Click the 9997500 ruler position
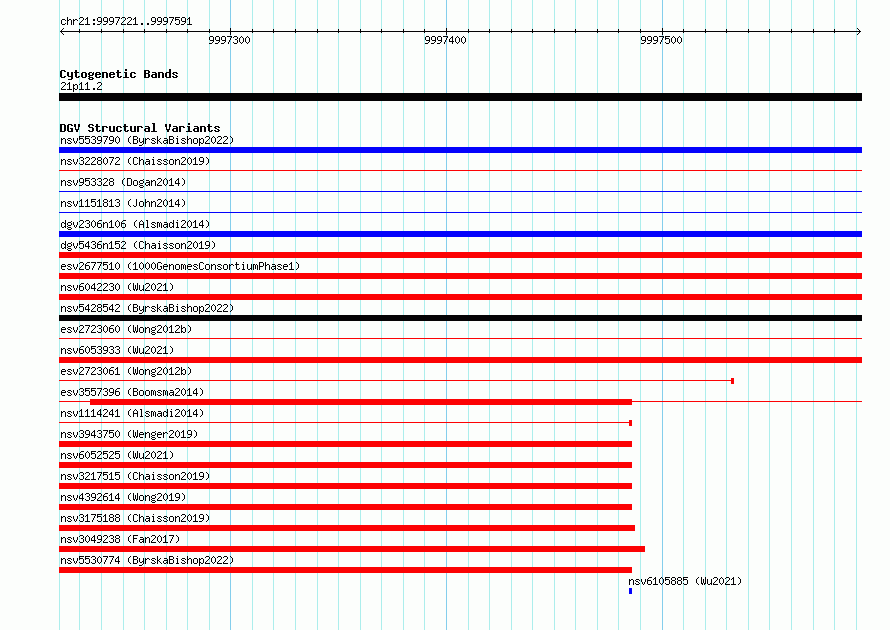890x630 pixels. click(661, 40)
